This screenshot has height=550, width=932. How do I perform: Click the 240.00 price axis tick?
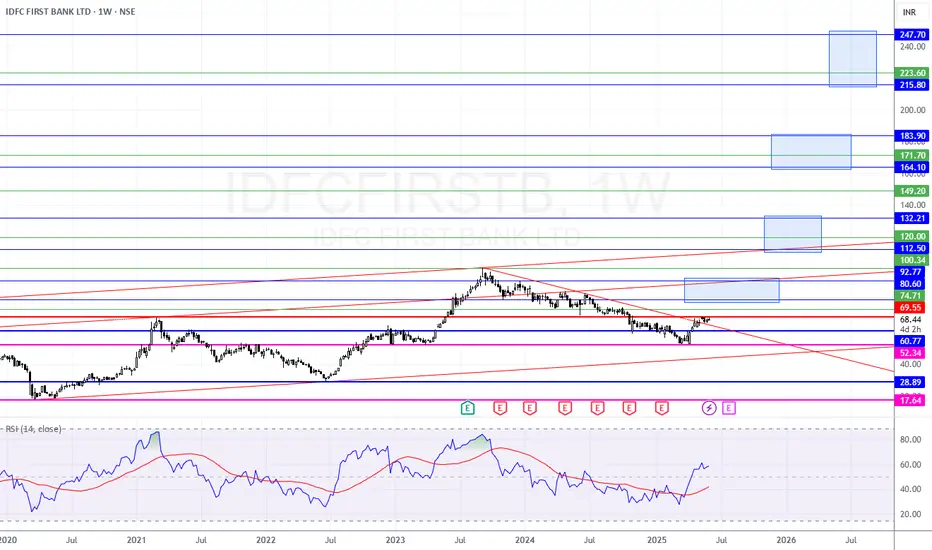(912, 46)
